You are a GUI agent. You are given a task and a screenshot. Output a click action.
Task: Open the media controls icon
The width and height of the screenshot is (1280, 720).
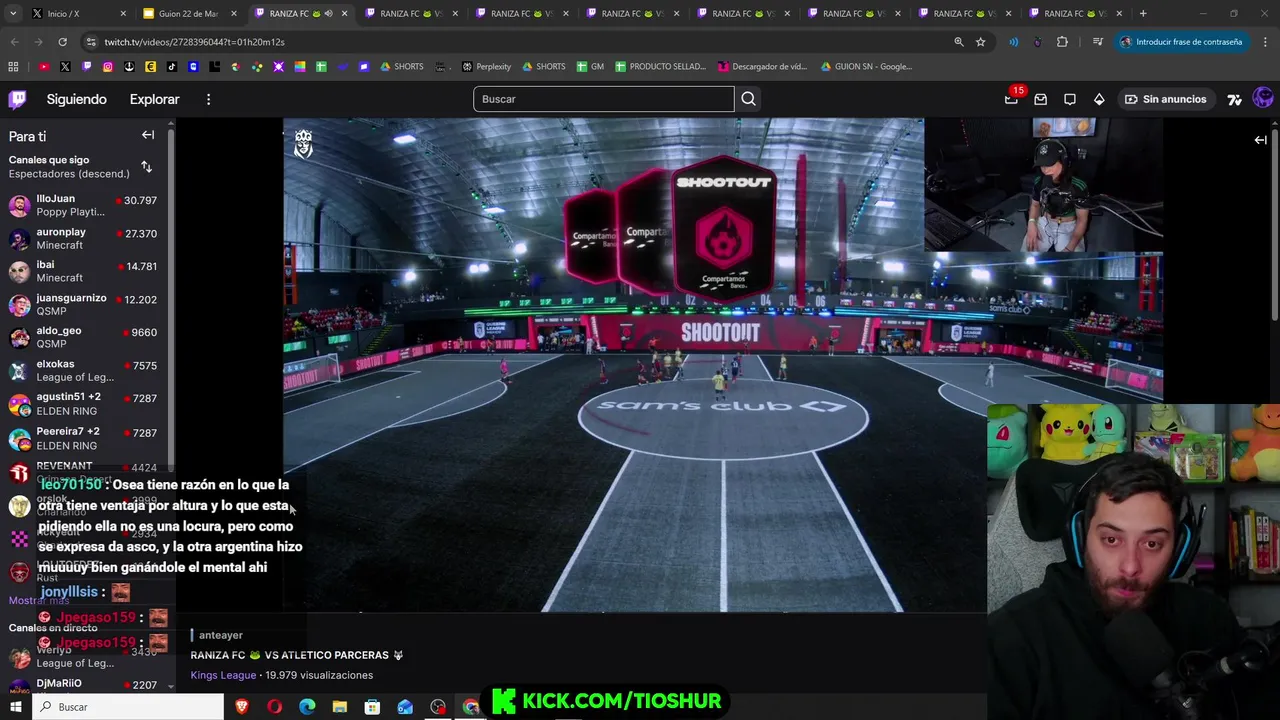coord(1098,42)
